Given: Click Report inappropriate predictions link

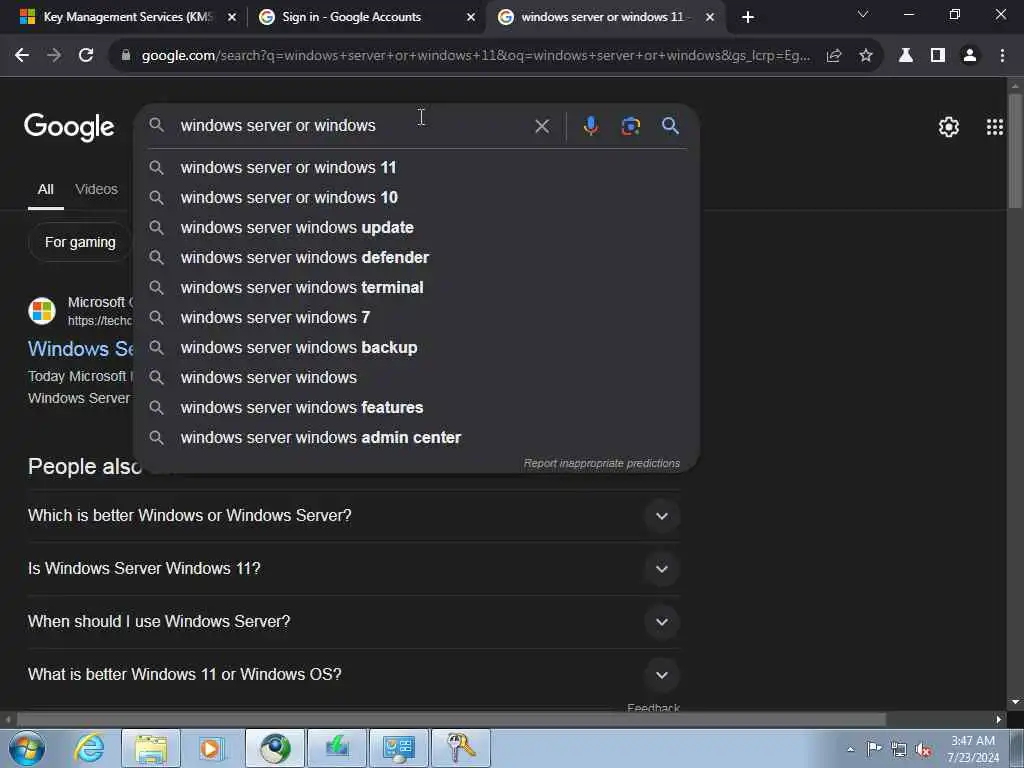Looking at the screenshot, I should pyautogui.click(x=601, y=464).
